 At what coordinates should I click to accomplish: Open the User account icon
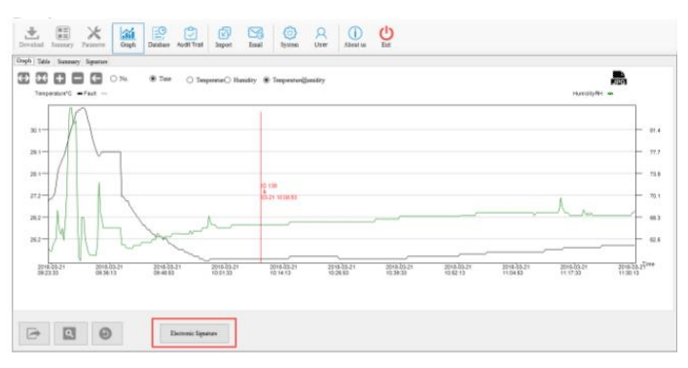[x=321, y=37]
